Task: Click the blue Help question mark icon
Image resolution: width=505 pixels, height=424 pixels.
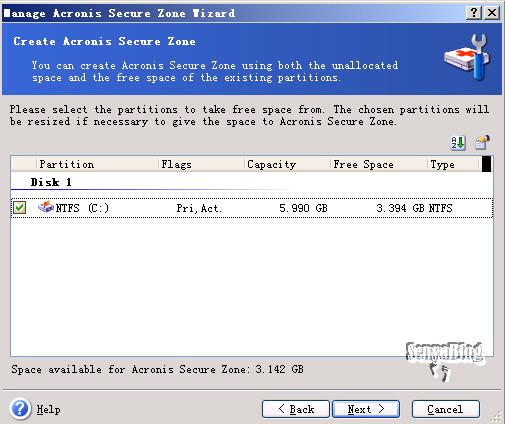Action: click(x=20, y=409)
